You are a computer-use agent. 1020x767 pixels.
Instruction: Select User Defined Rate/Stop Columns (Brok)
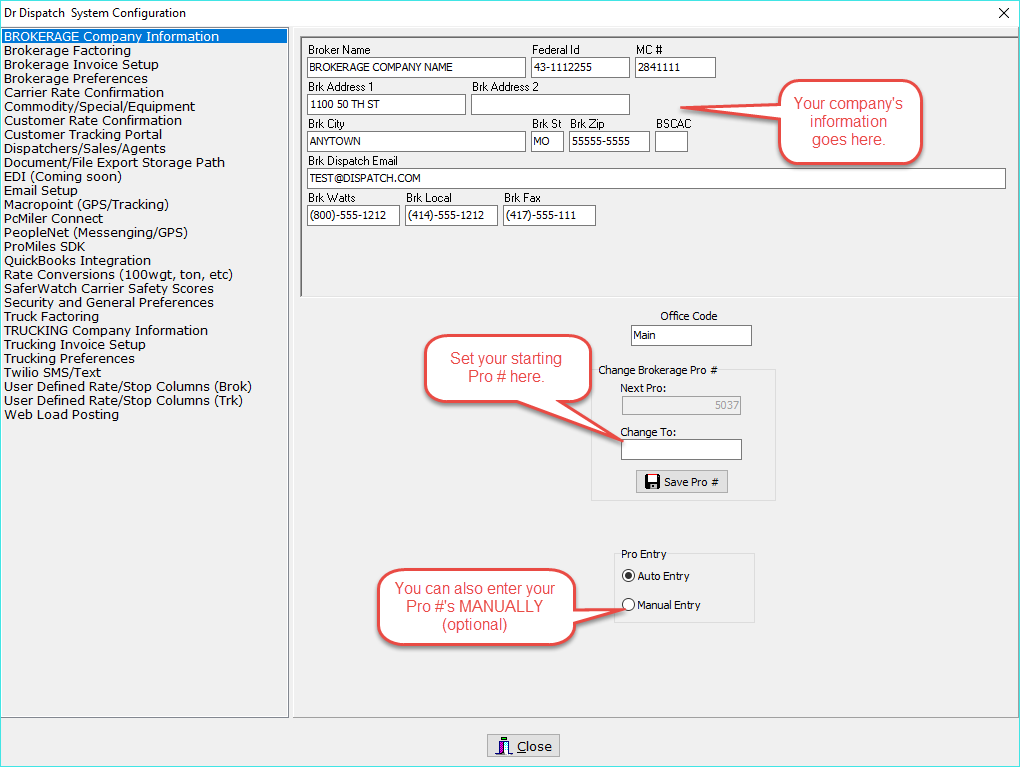(128, 386)
